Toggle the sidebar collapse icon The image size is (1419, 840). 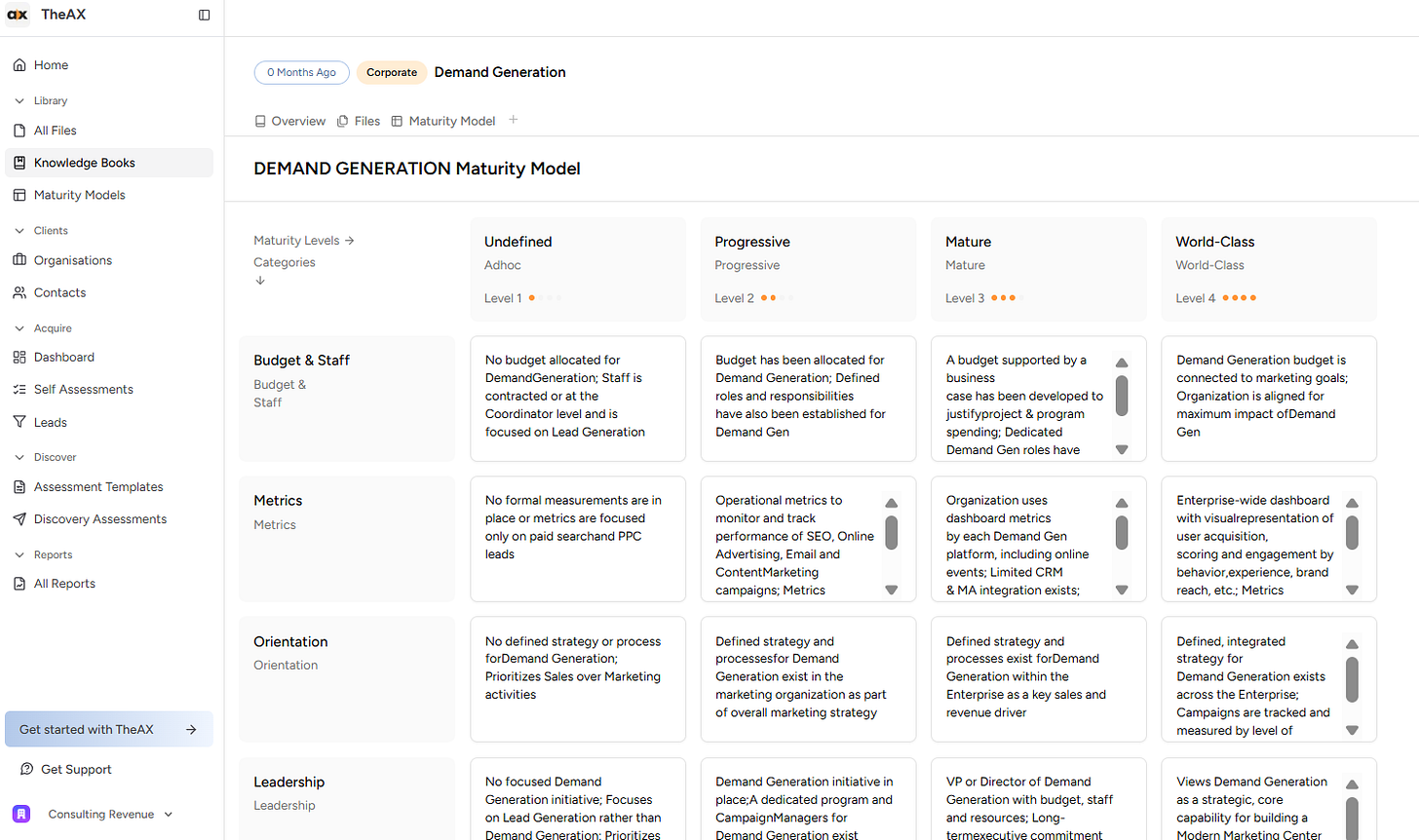point(204,15)
